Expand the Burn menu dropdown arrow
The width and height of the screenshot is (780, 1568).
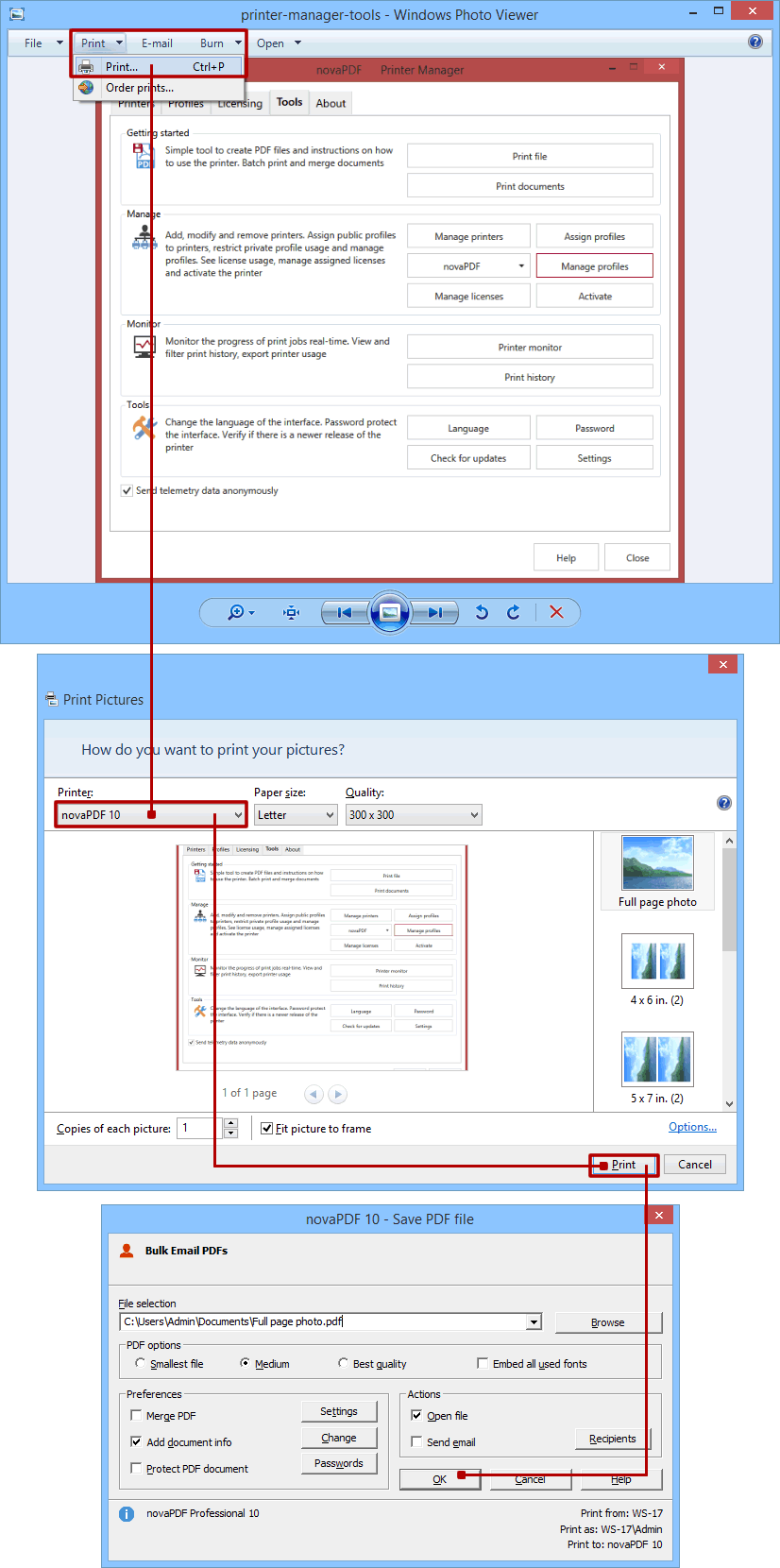click(238, 43)
